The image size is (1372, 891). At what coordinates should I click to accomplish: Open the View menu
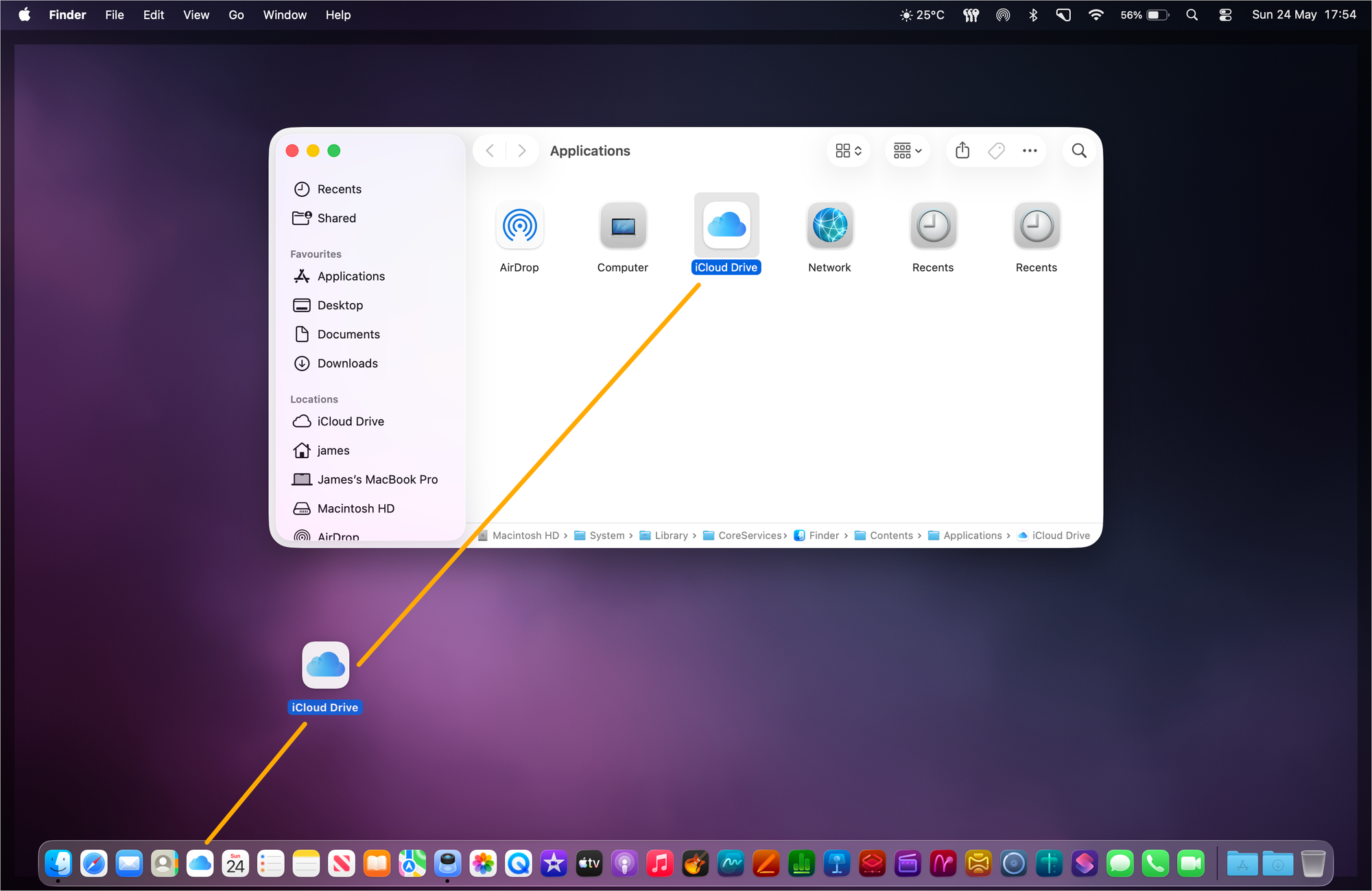point(196,14)
